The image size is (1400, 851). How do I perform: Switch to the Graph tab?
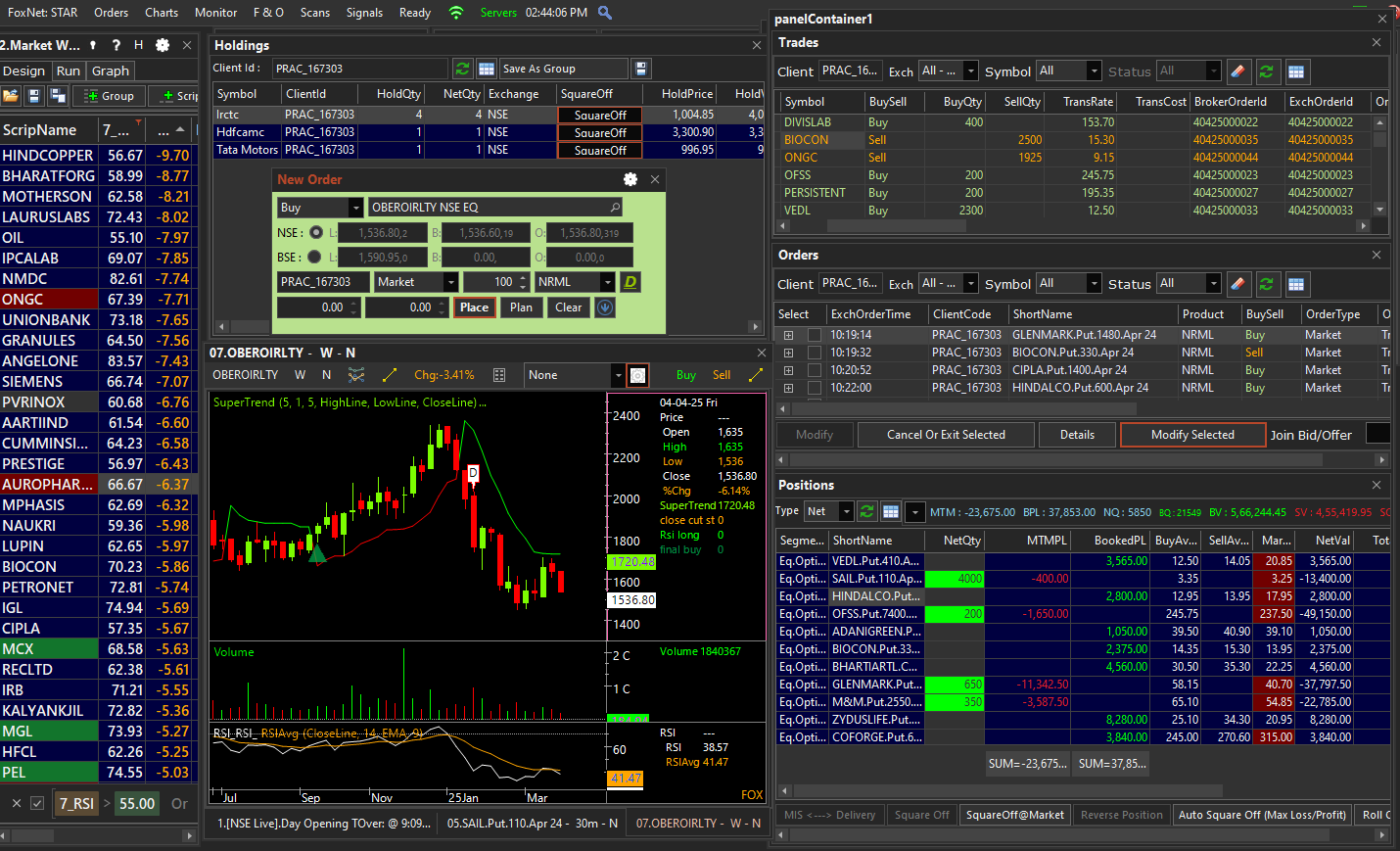(x=110, y=71)
